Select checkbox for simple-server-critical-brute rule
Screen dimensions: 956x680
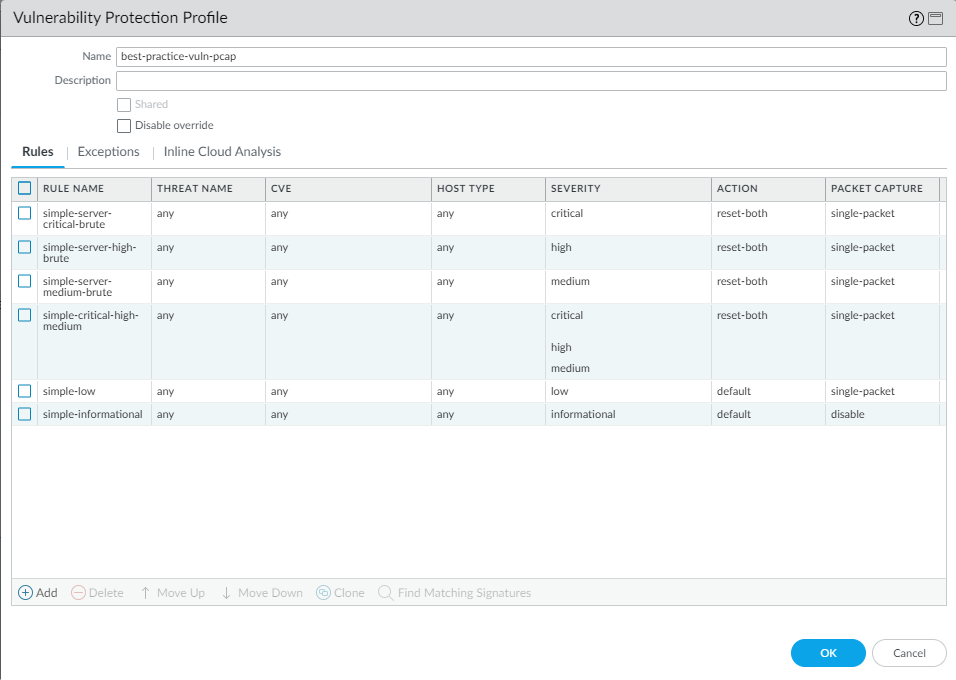(x=25, y=213)
